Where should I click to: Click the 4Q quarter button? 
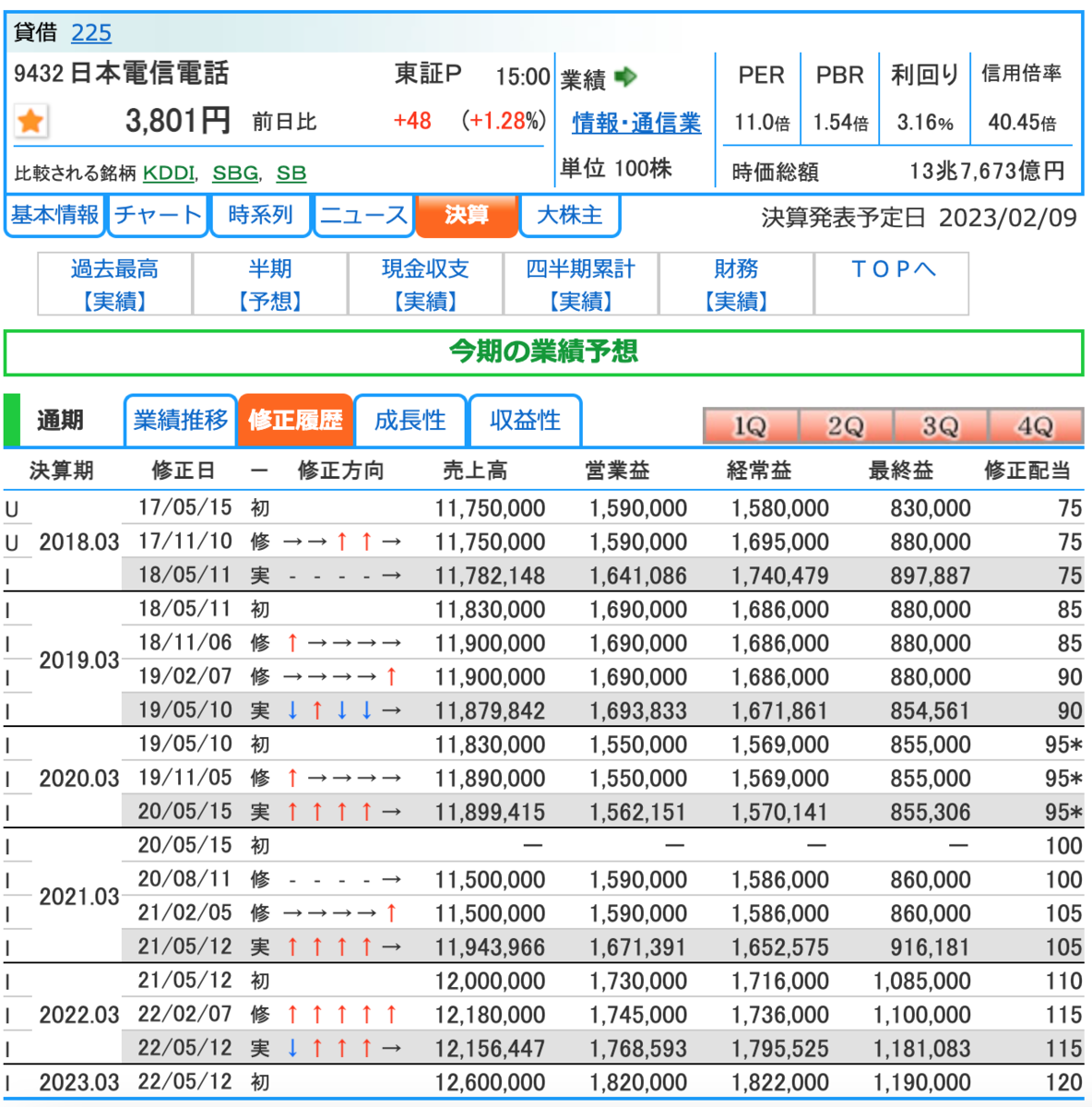pyautogui.click(x=1036, y=426)
